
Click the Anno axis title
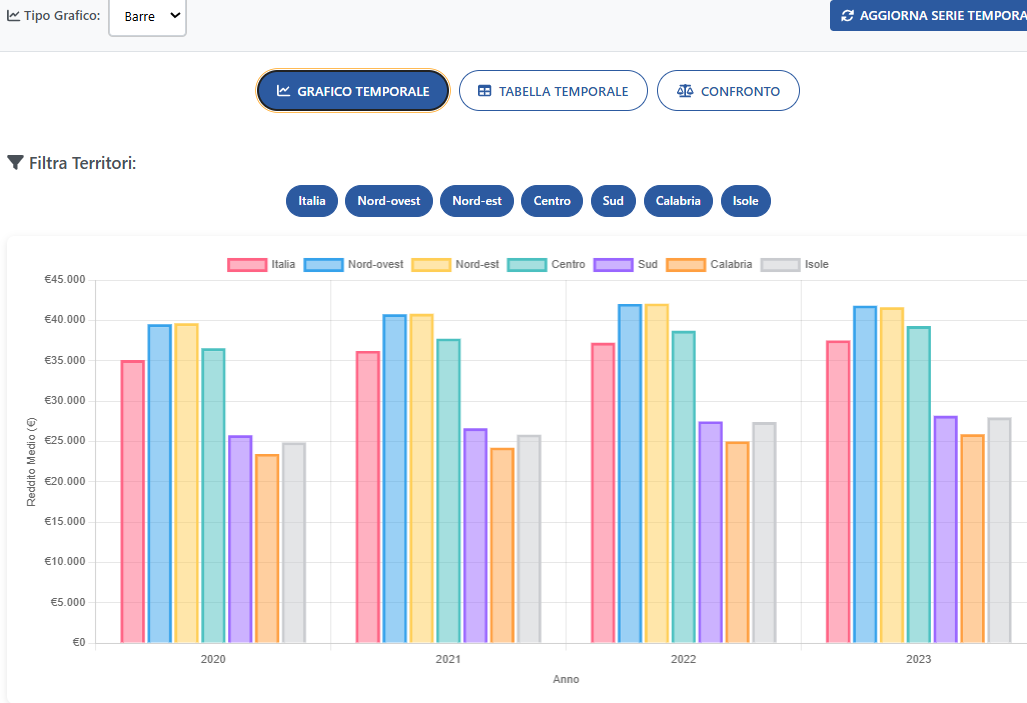[x=566, y=679]
